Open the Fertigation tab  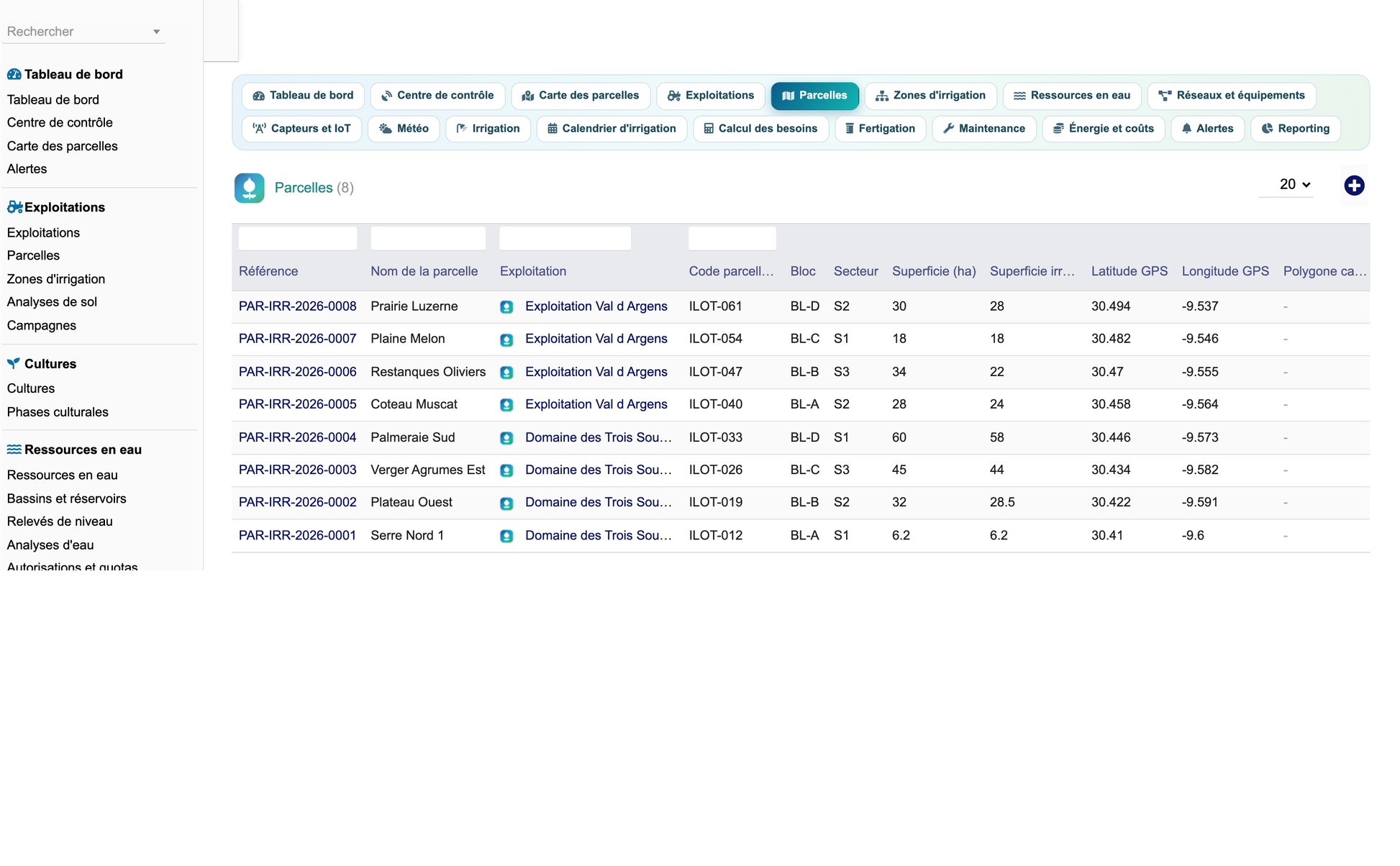coord(880,129)
